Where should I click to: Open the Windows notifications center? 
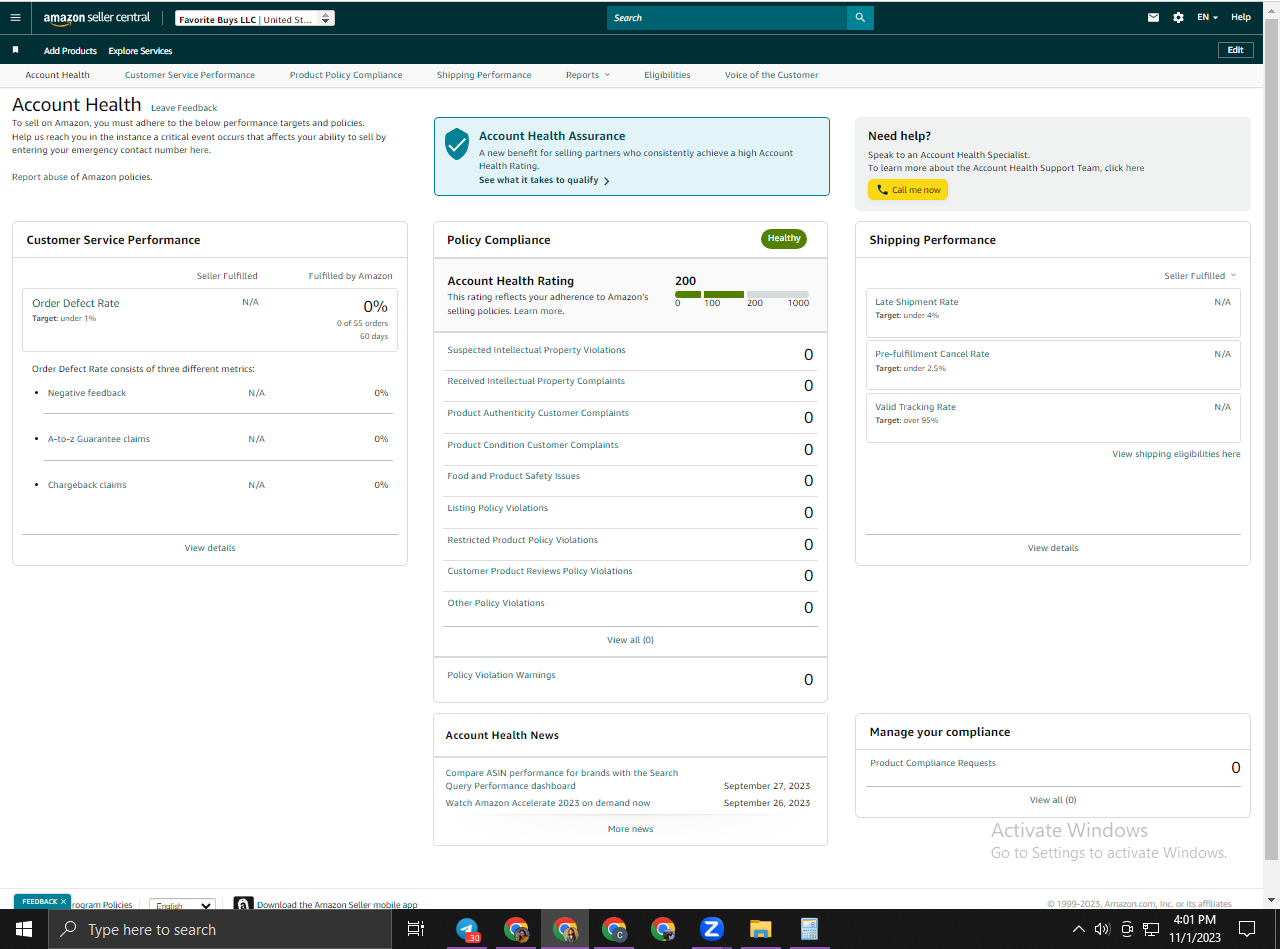(1247, 929)
